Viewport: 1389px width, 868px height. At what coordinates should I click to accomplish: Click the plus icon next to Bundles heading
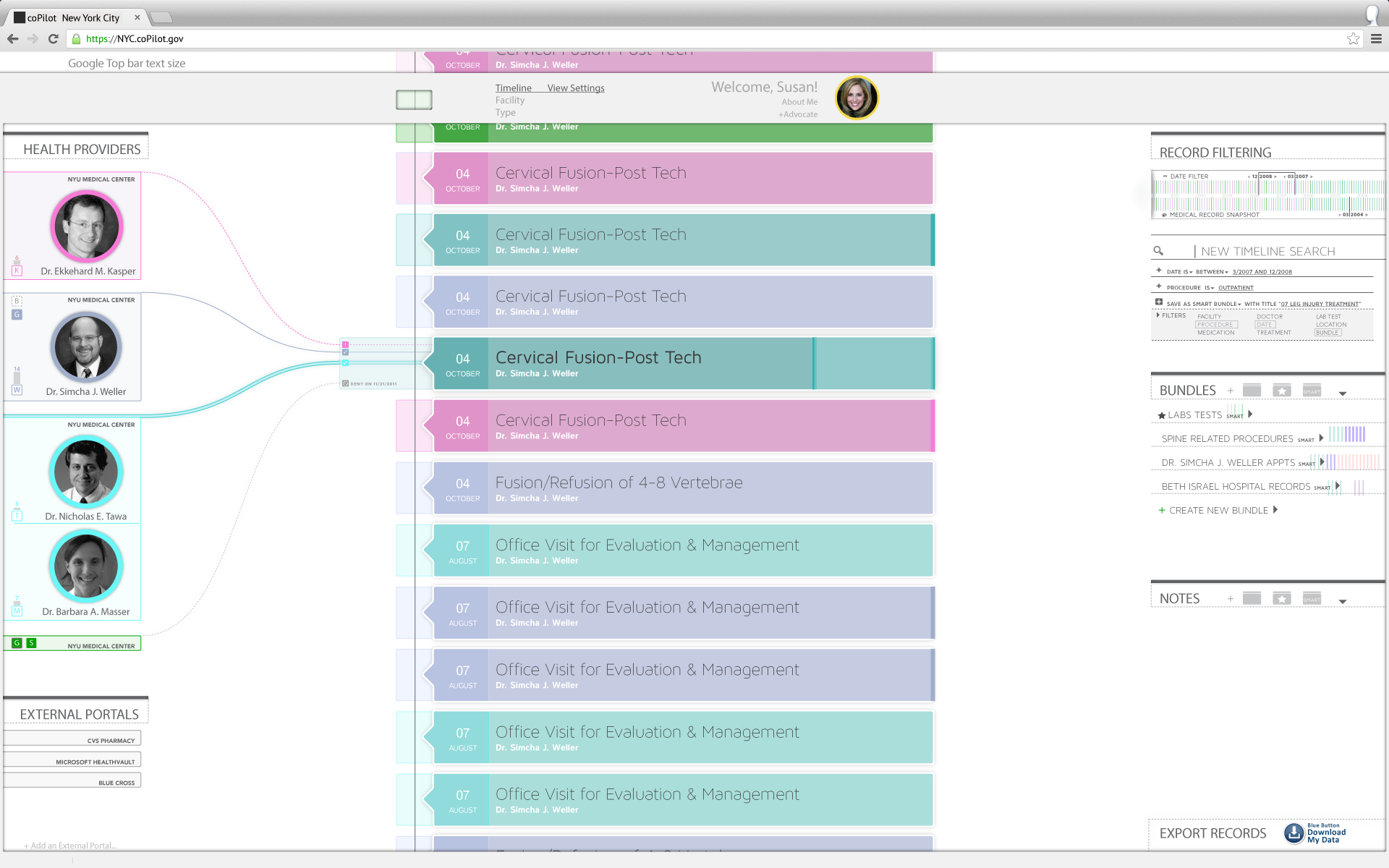point(1231,391)
